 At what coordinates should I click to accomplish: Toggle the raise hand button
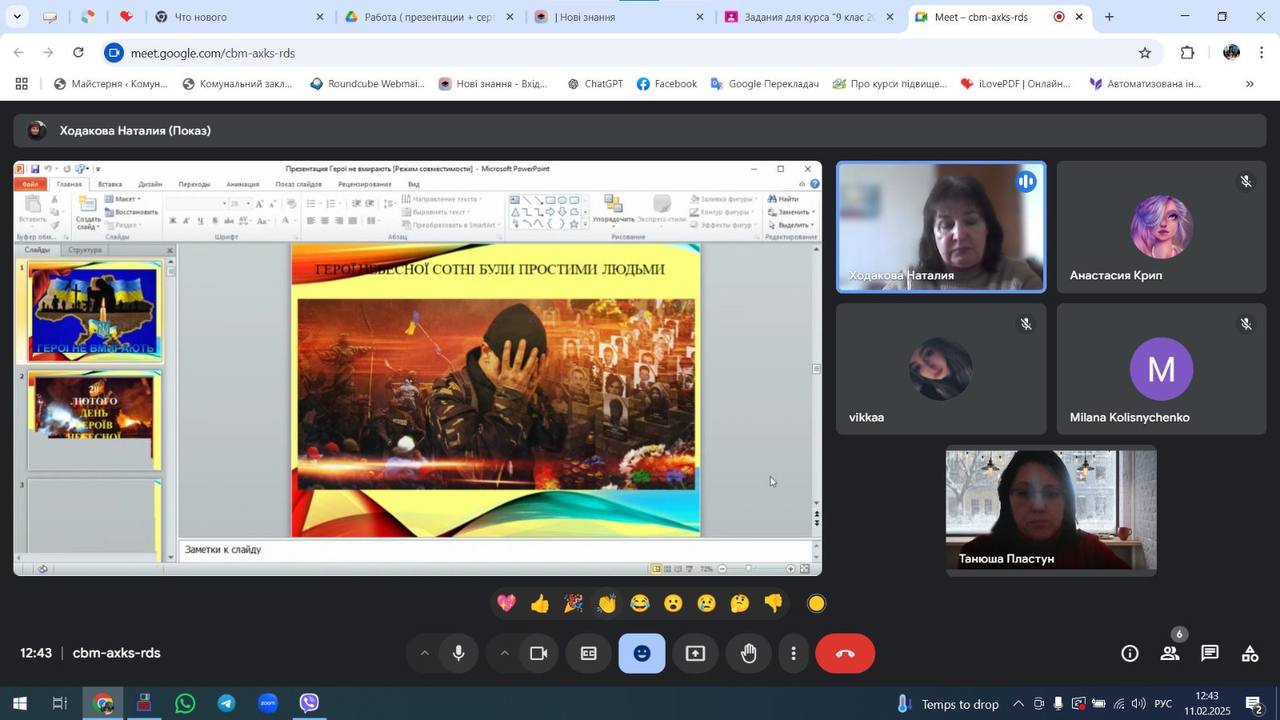748,654
